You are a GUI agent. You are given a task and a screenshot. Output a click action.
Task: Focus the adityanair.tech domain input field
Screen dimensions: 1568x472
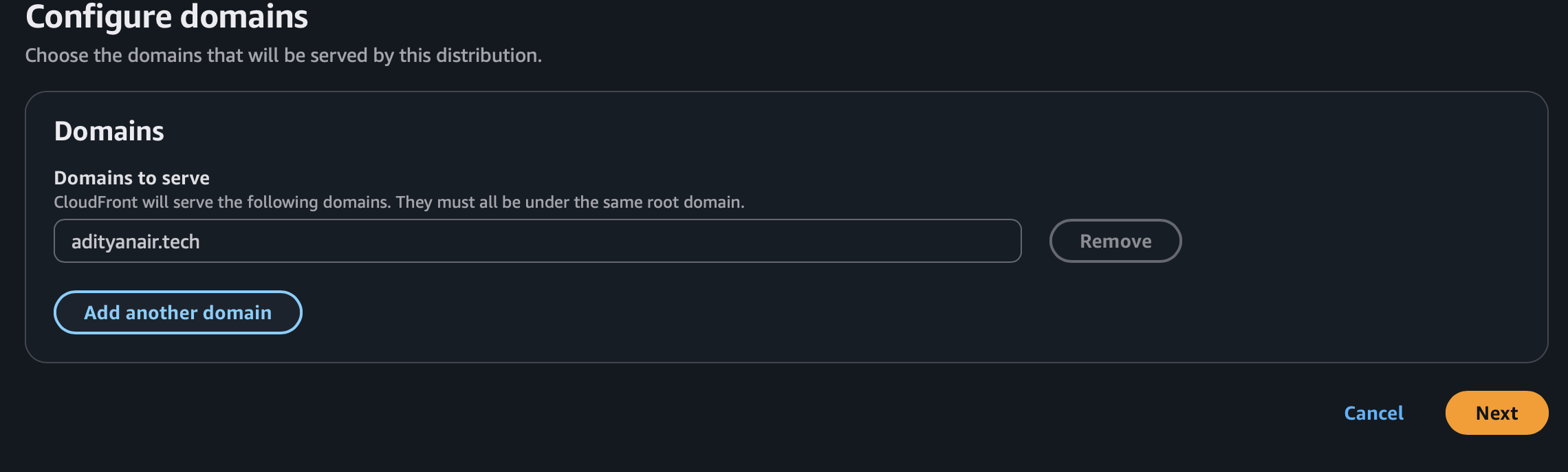[x=536, y=241]
